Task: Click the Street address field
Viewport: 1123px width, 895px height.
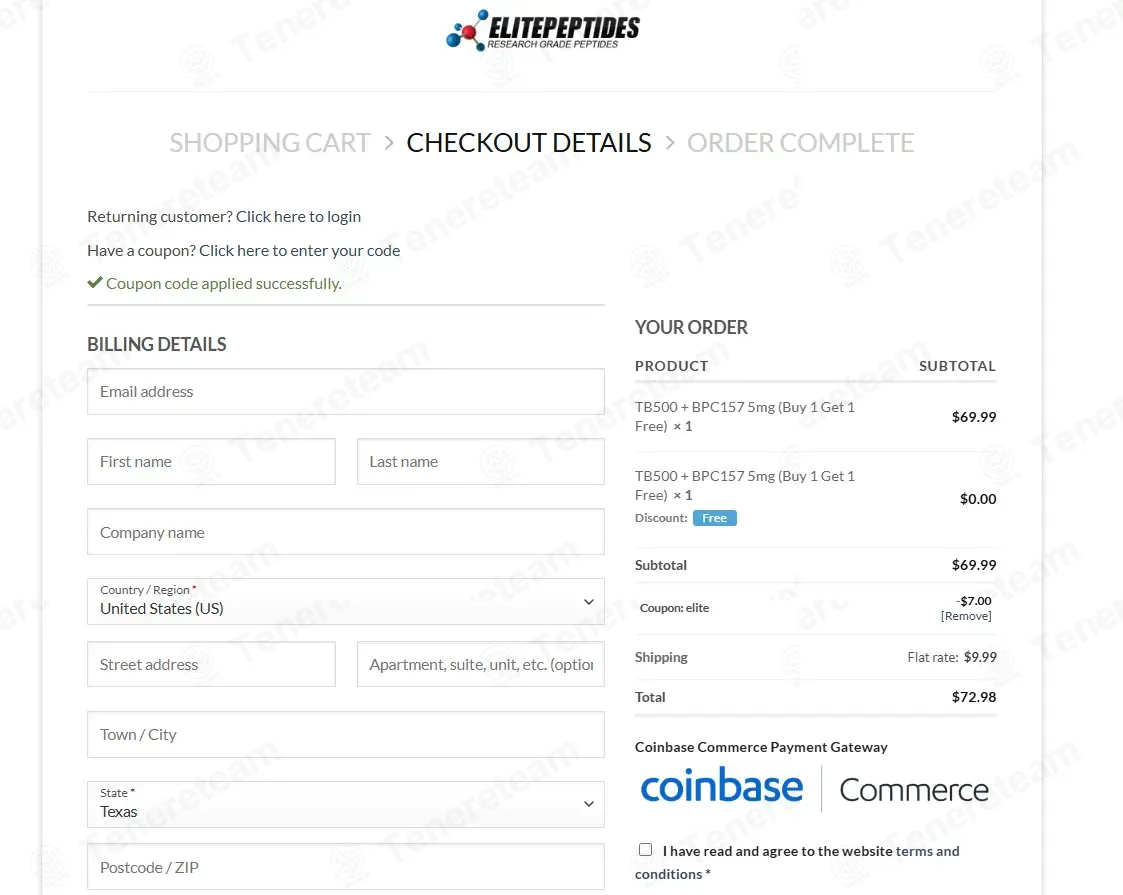Action: [211, 665]
